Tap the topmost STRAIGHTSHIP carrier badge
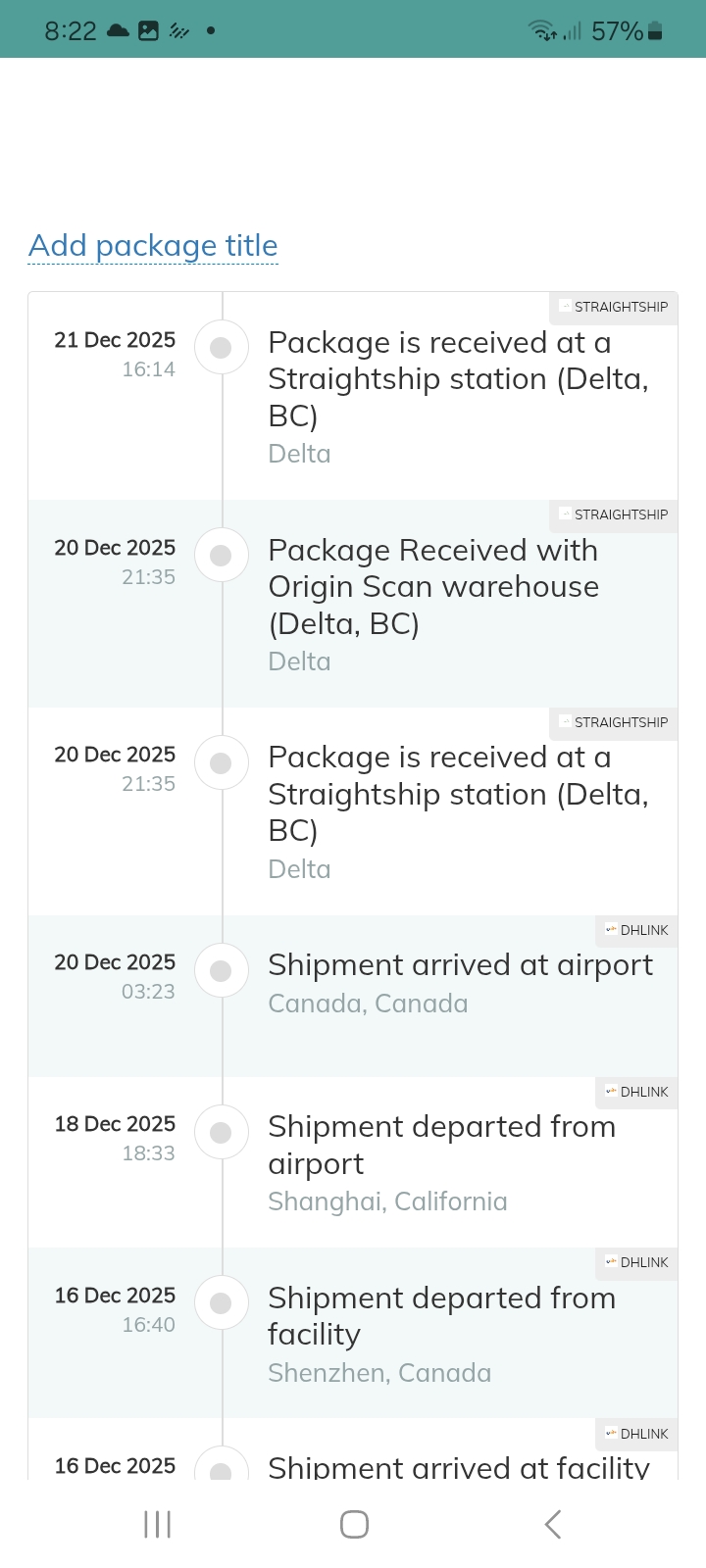 [614, 307]
